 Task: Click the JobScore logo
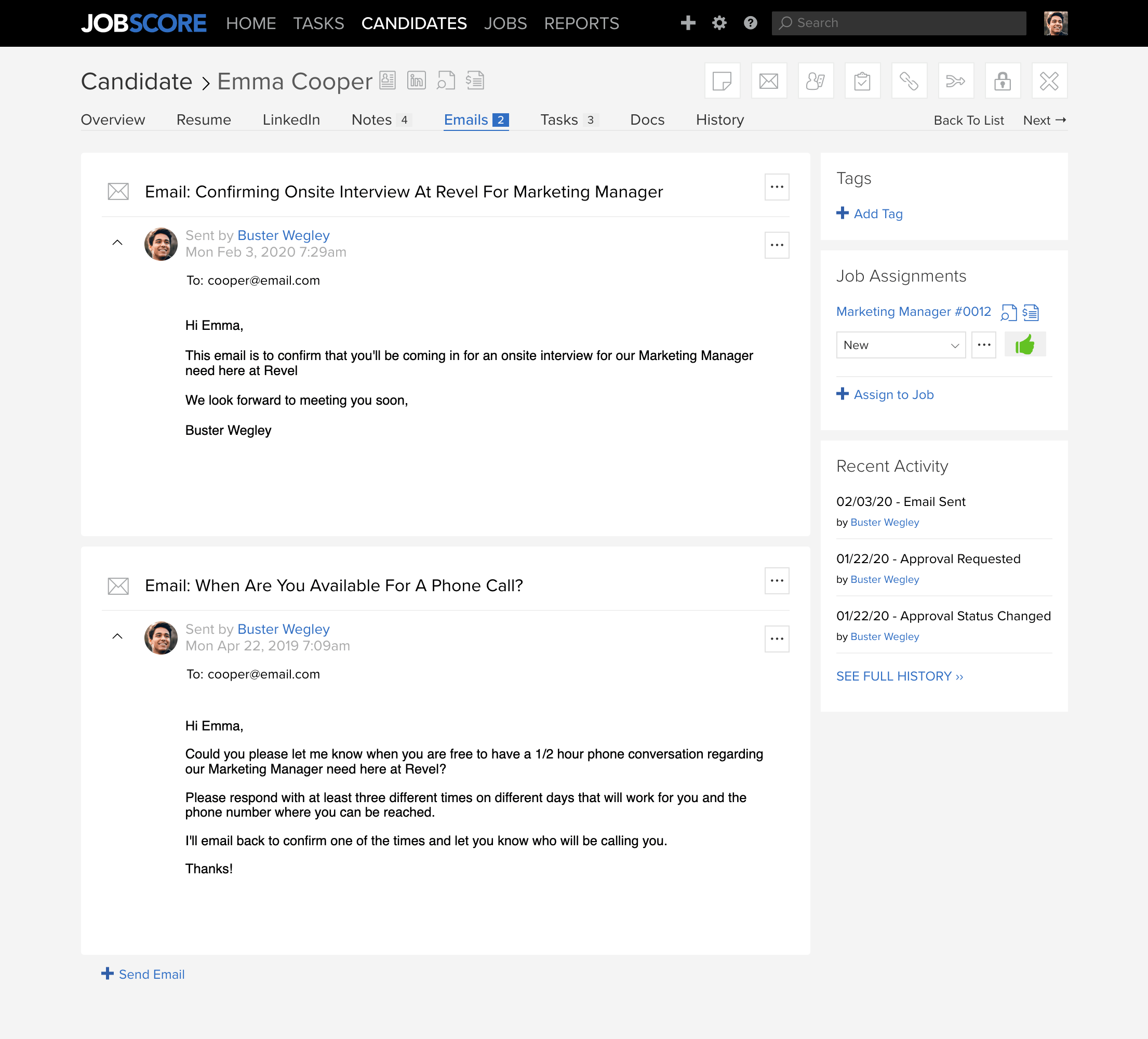[x=143, y=23]
